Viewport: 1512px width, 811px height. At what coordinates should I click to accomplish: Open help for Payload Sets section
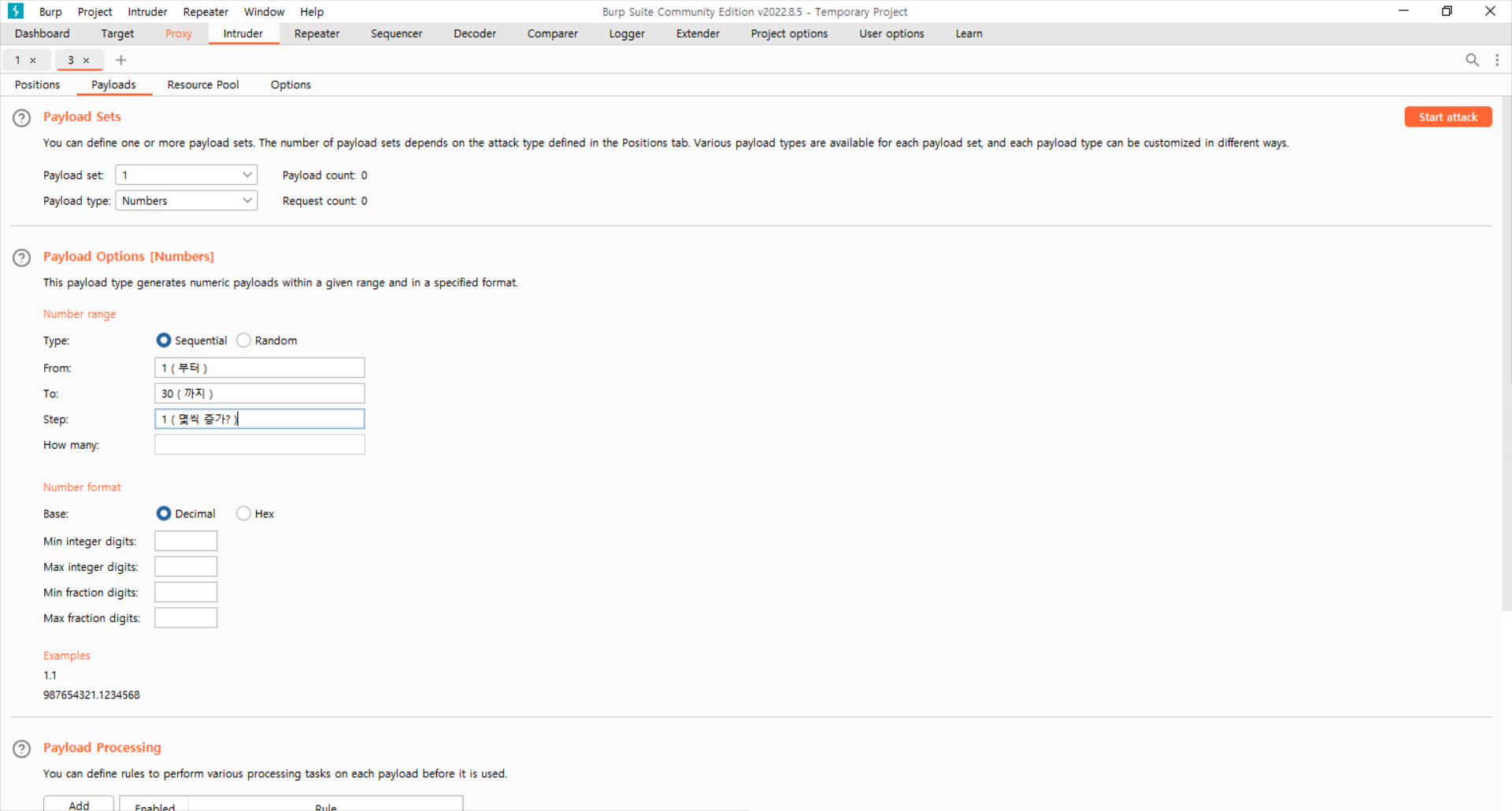click(22, 118)
